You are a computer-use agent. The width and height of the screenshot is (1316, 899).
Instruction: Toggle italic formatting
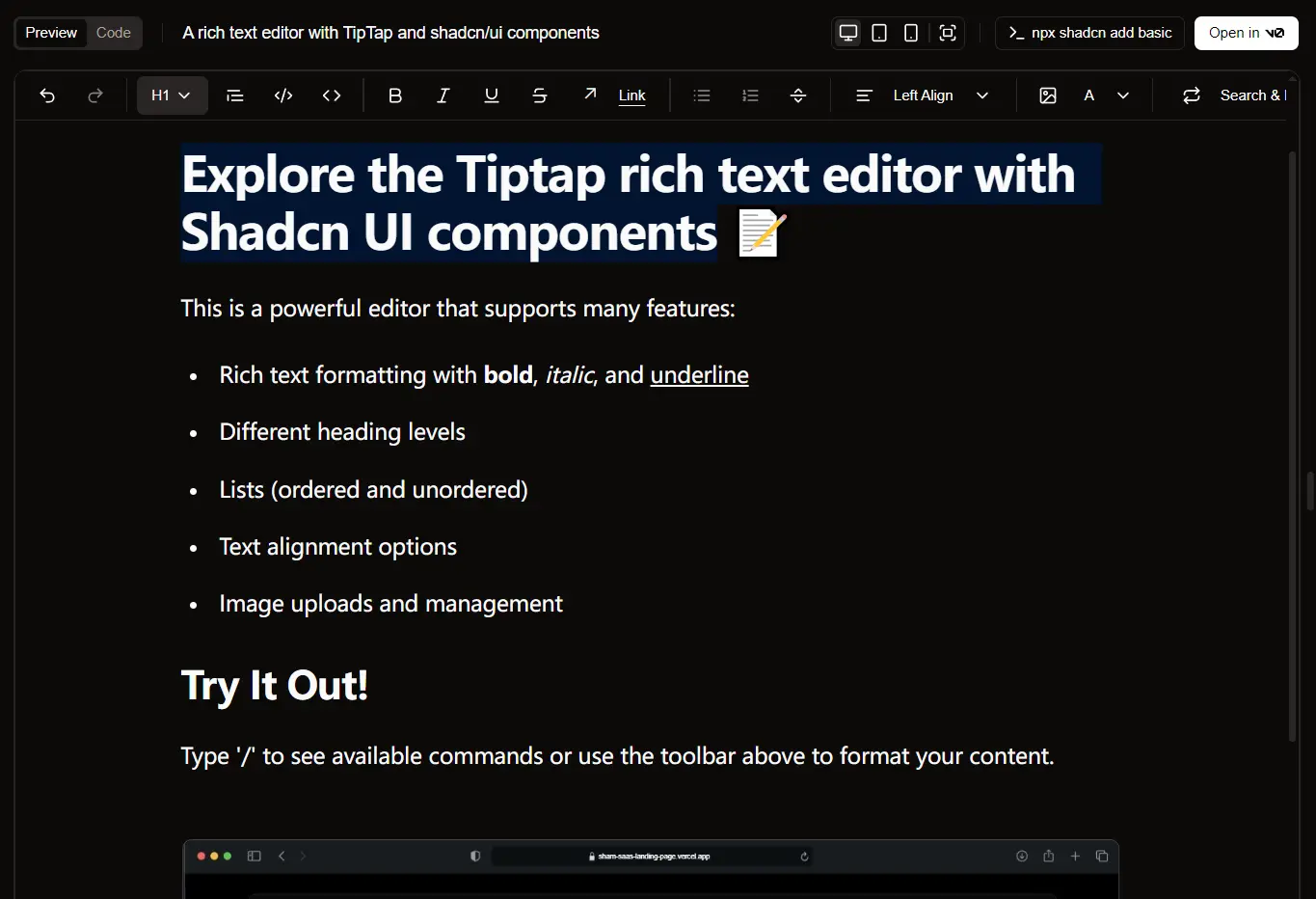443,95
